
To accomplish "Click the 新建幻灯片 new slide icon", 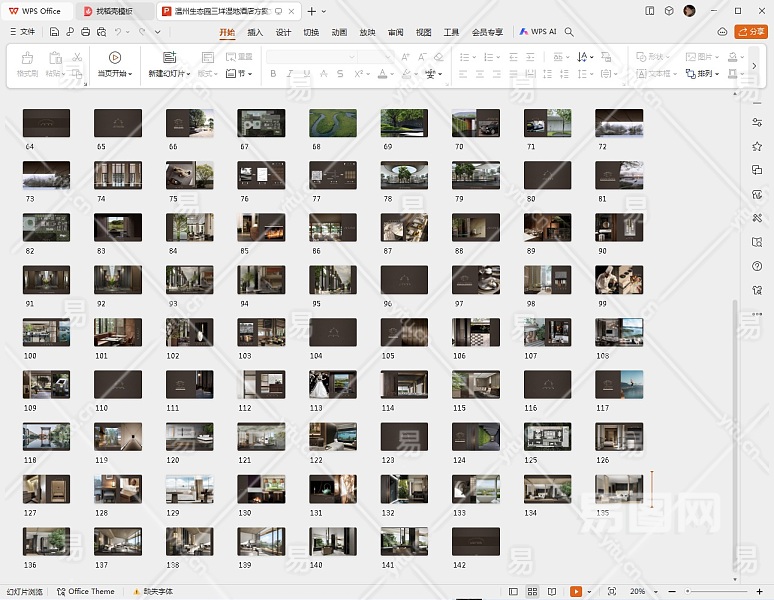I will tap(169, 58).
